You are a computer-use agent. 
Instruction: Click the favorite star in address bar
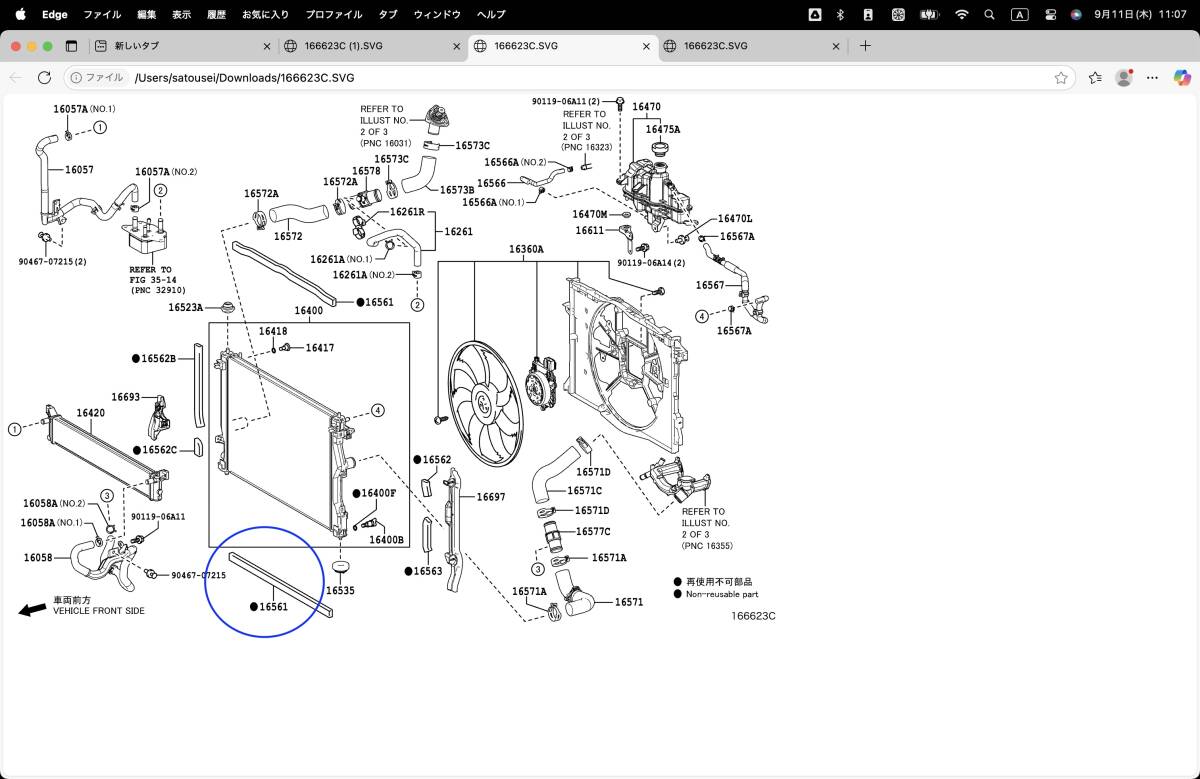(x=1061, y=78)
